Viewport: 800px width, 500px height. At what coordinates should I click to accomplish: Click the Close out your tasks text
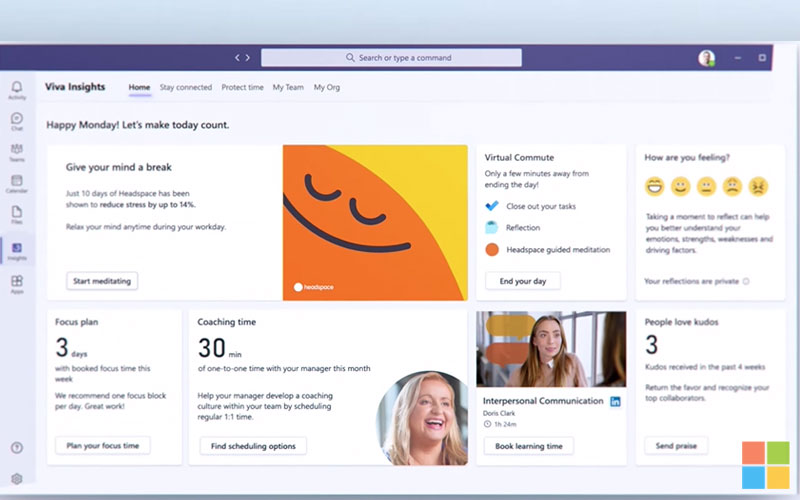[x=541, y=206]
